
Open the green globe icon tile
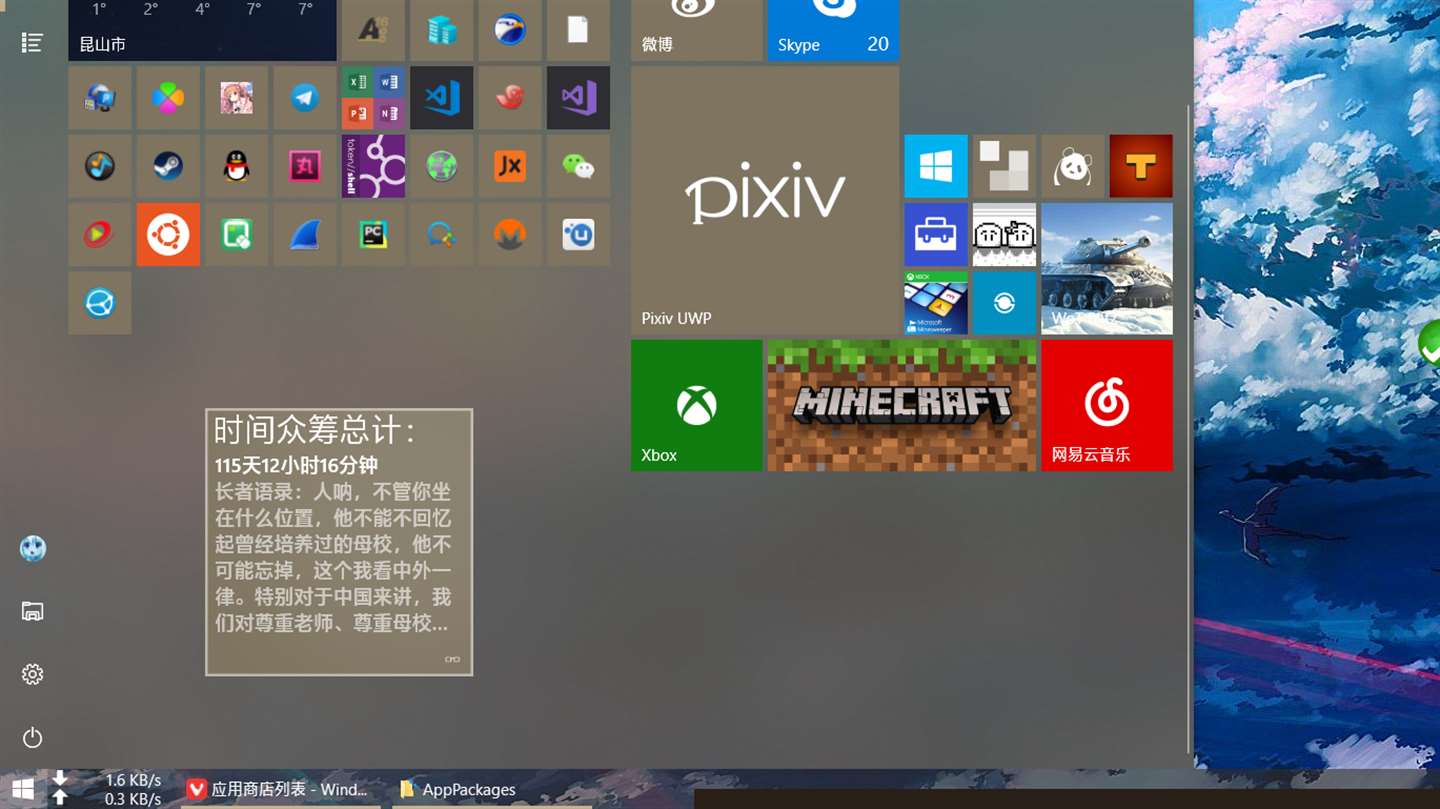[x=441, y=166]
